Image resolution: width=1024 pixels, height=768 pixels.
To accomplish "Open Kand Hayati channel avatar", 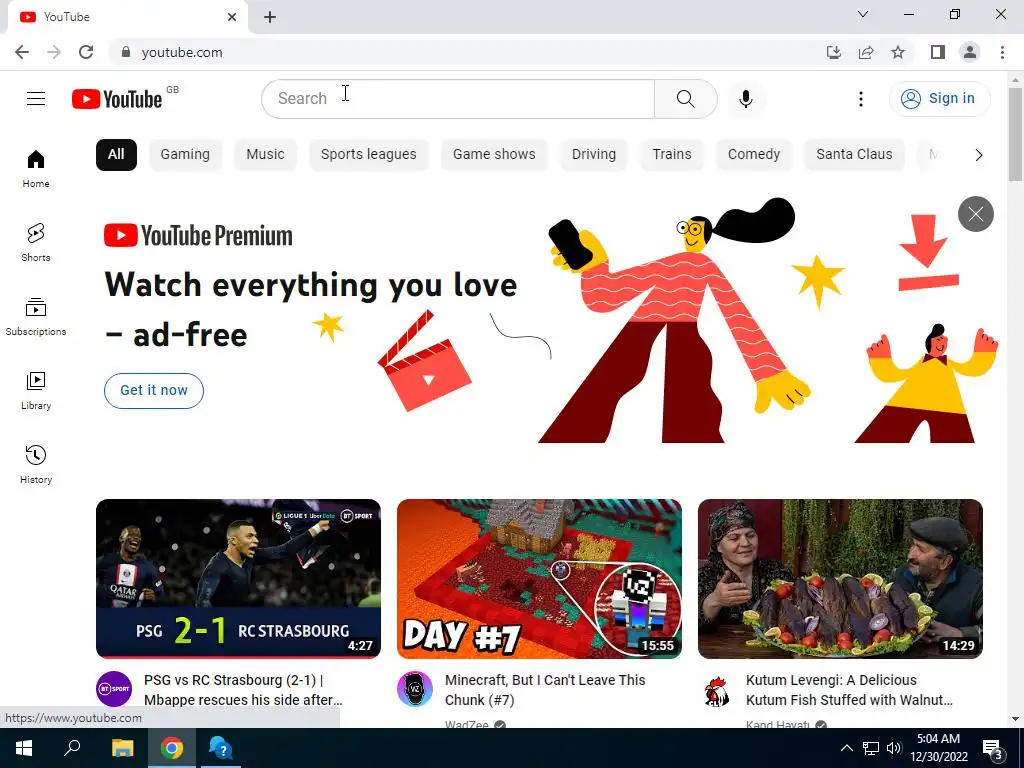I will pos(716,691).
